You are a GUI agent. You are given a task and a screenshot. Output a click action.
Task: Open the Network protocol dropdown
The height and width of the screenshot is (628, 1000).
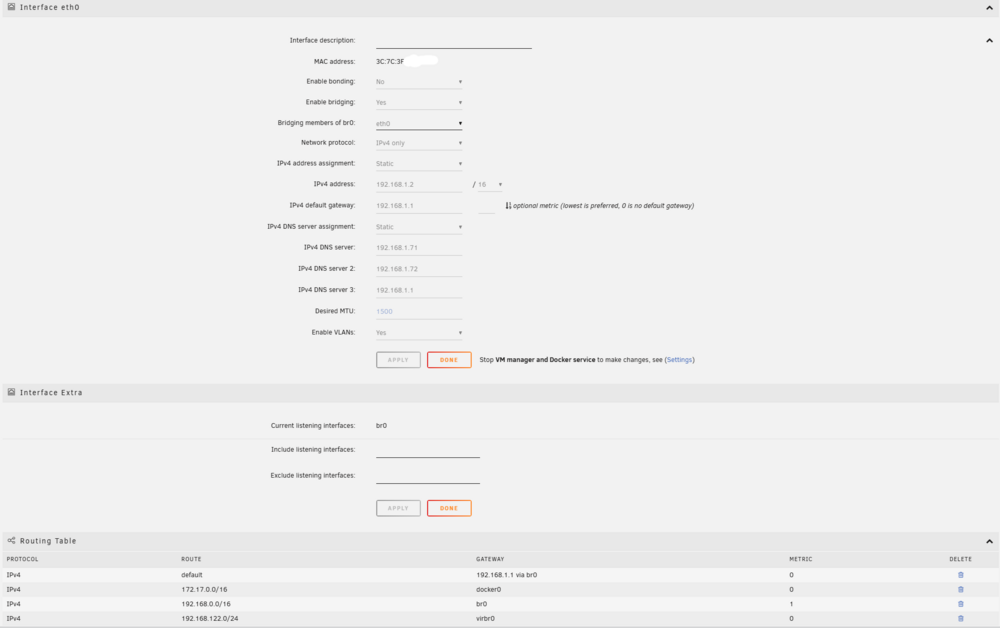pyautogui.click(x=419, y=143)
